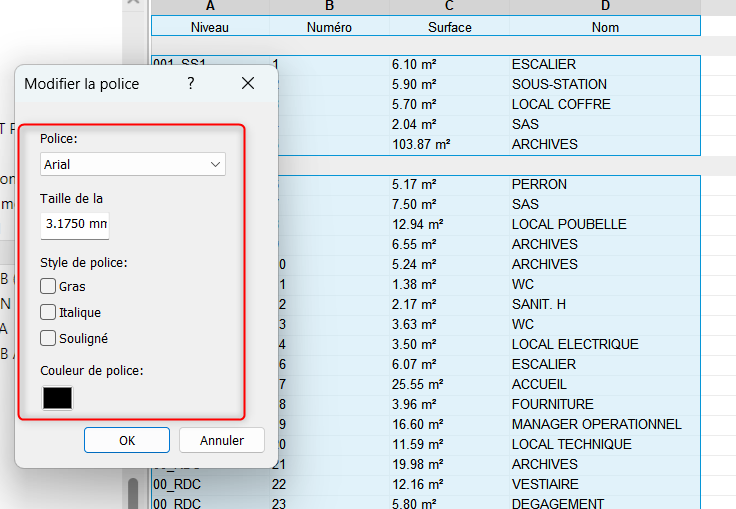Viewport: 736px width, 509px height.
Task: Click the help question mark in dialog
Action: point(191,84)
